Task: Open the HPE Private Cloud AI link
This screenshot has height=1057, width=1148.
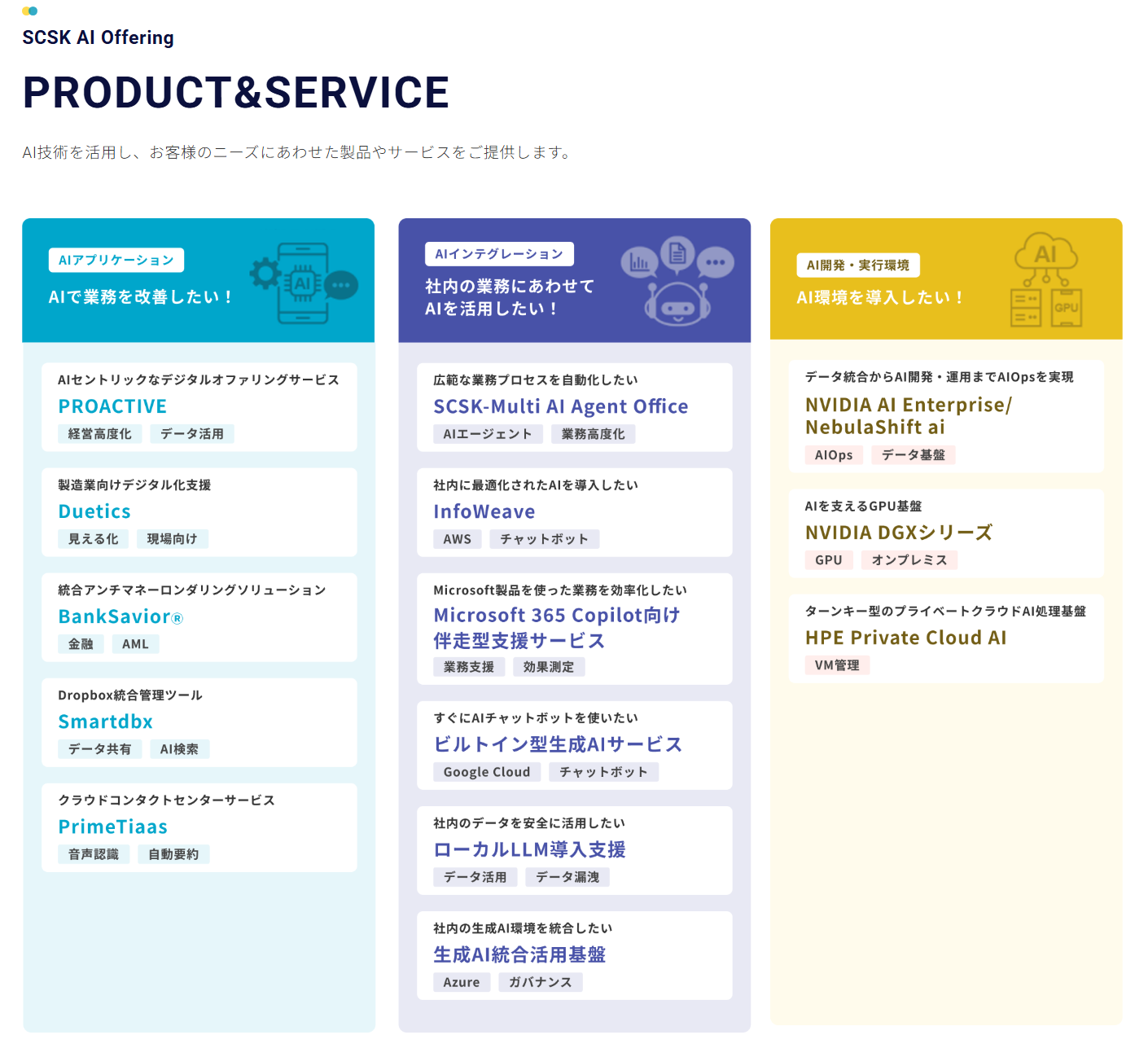Action: click(905, 638)
